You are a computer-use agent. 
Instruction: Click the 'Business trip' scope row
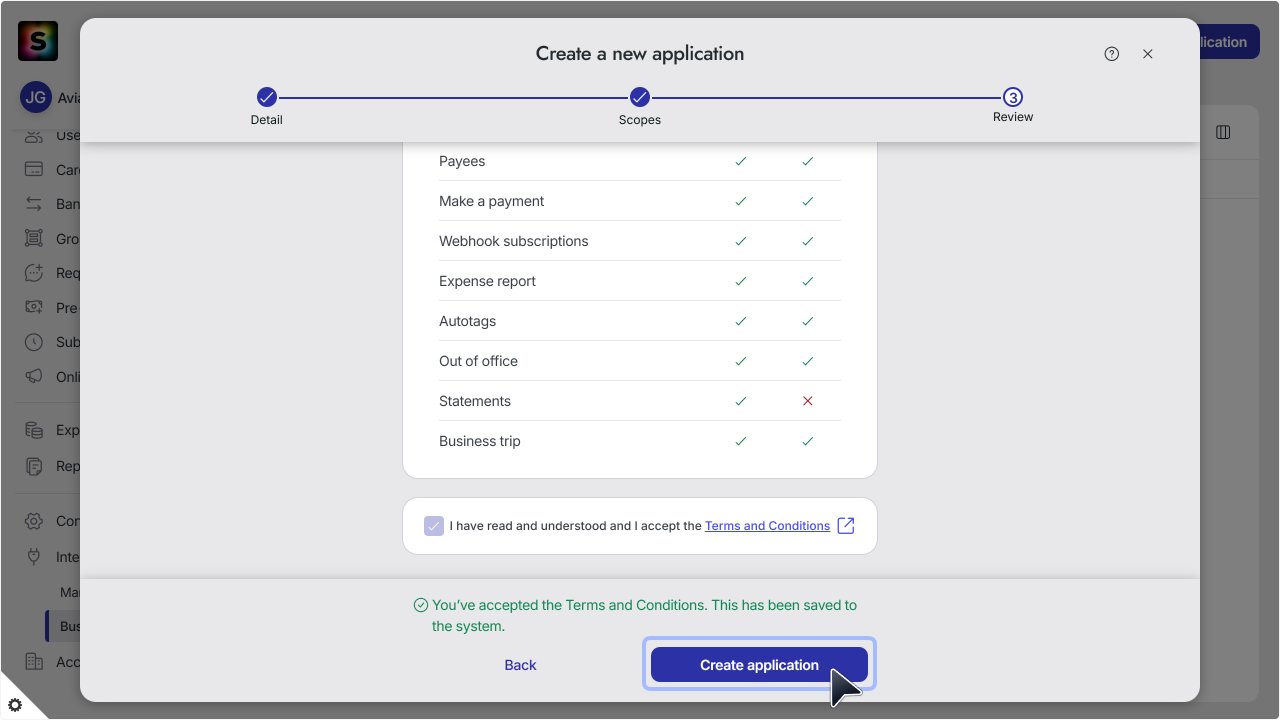[640, 441]
